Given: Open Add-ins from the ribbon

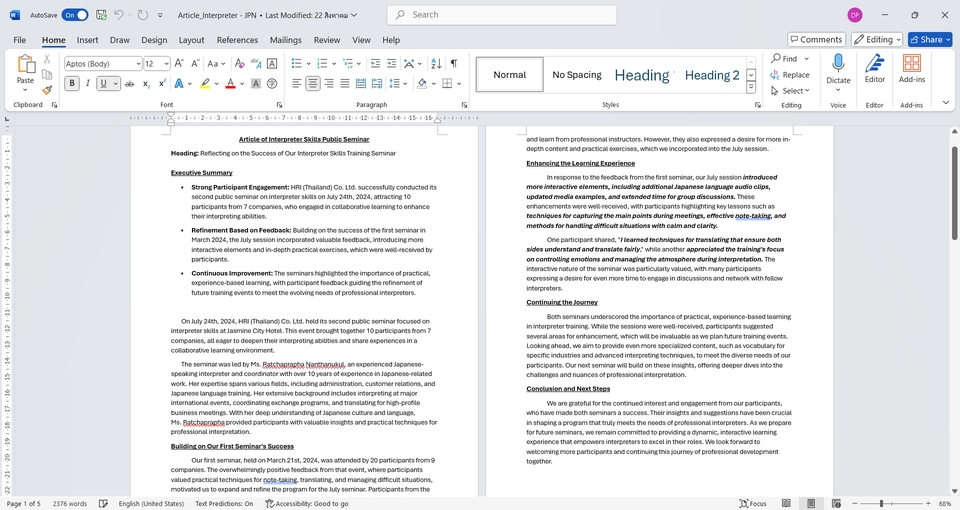Looking at the screenshot, I should coord(912,68).
